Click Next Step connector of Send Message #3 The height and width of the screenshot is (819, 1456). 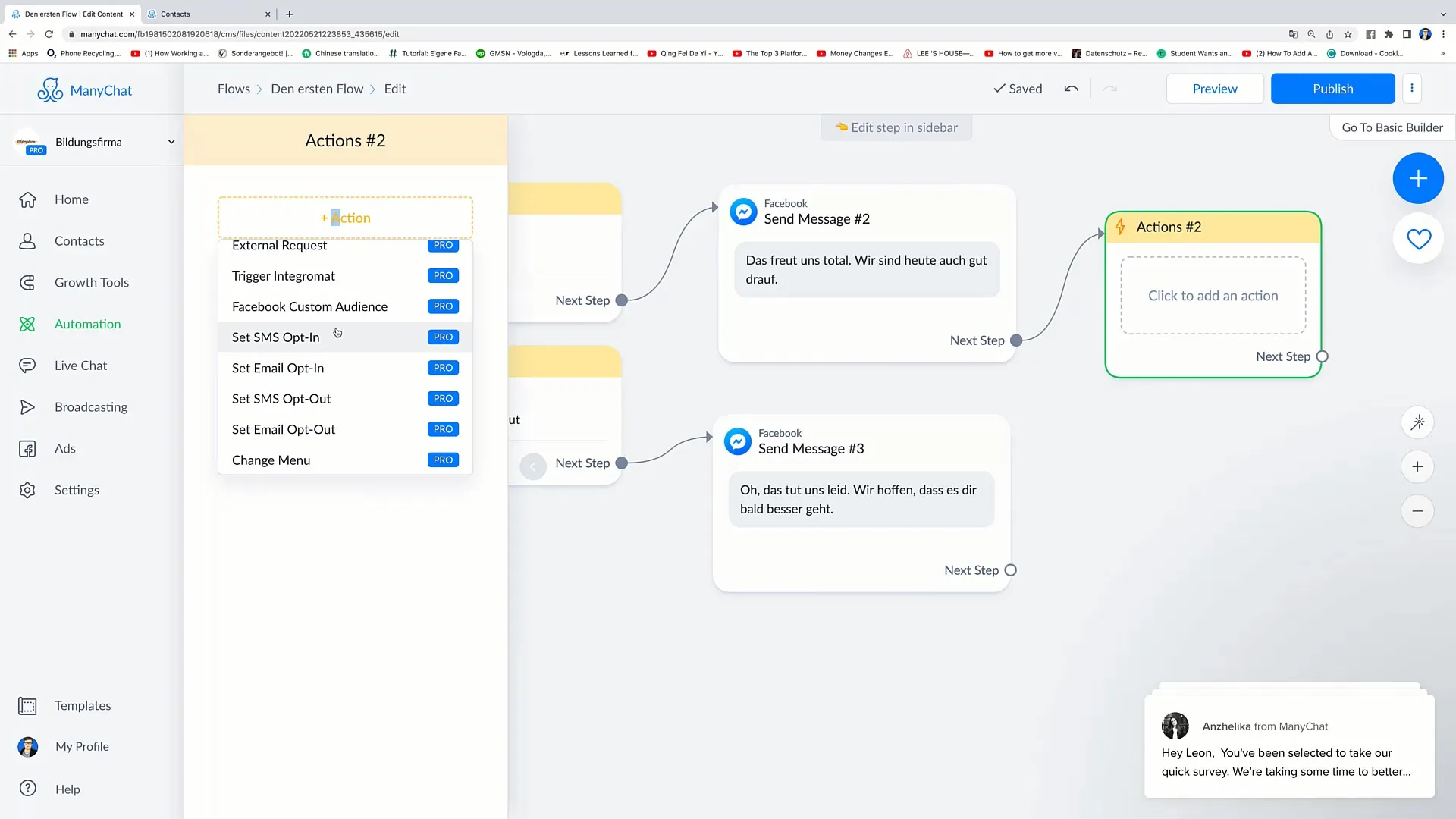[x=1010, y=570]
